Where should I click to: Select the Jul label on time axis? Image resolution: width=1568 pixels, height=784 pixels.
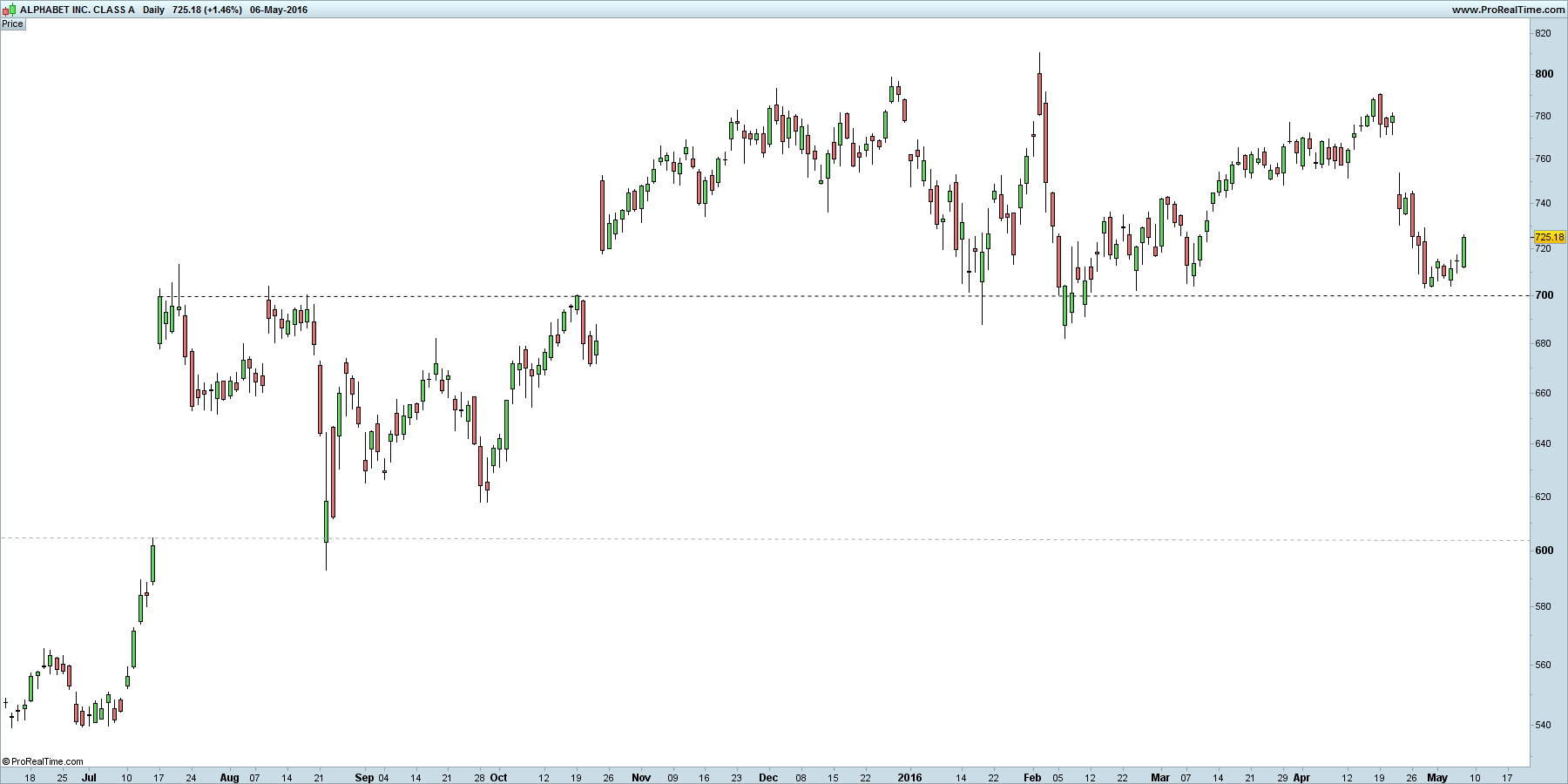point(89,777)
